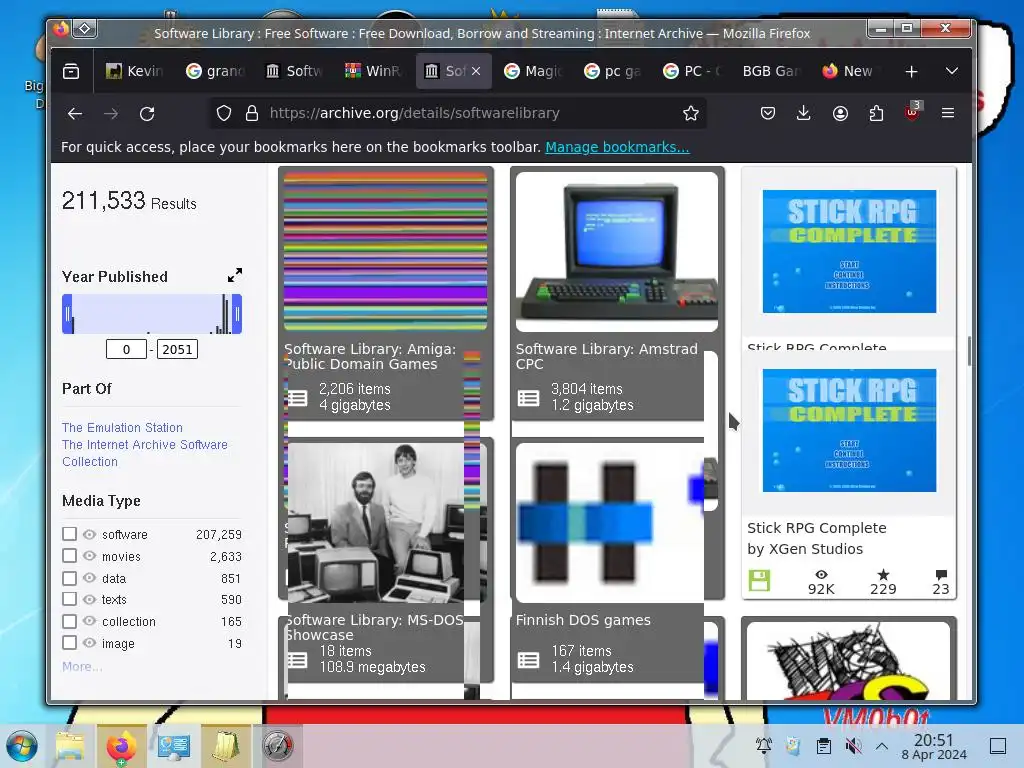
Task: Switch to the BGB Gam tab
Action: click(771, 71)
